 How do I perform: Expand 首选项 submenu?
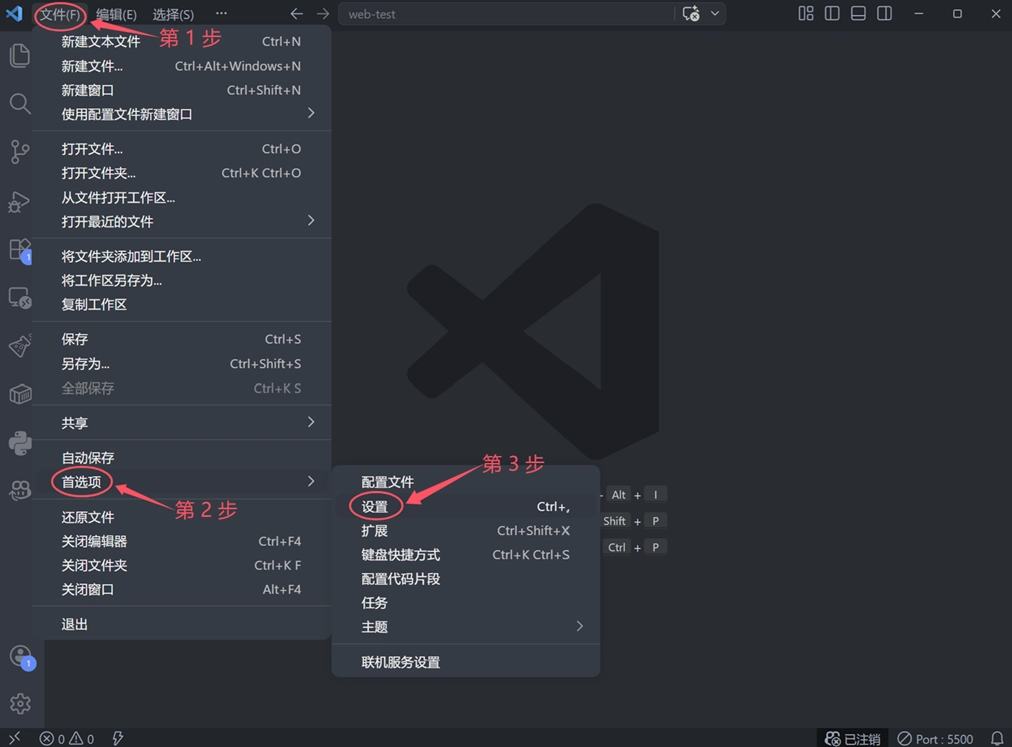coord(181,482)
